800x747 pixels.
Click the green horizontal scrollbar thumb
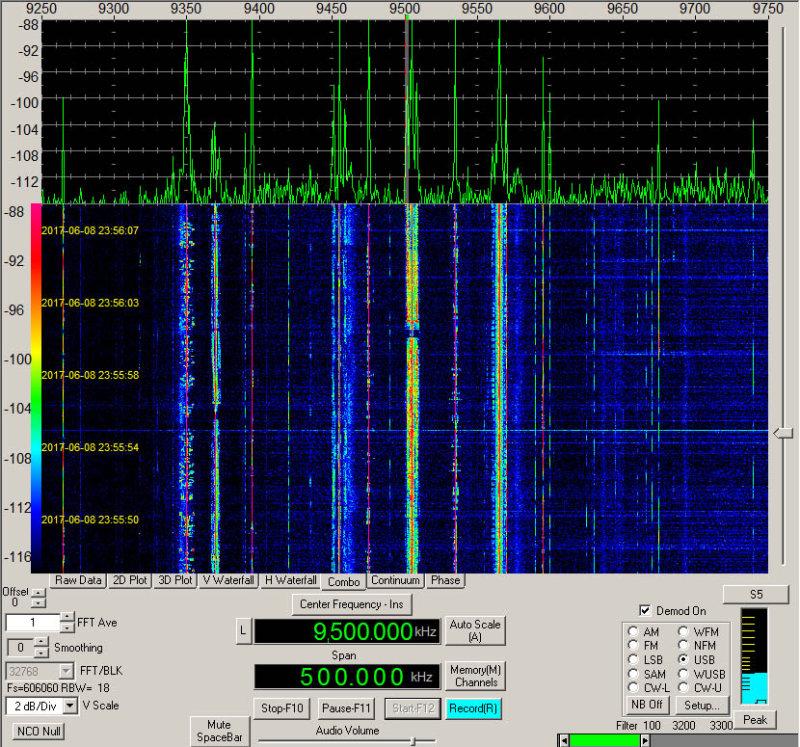604,740
